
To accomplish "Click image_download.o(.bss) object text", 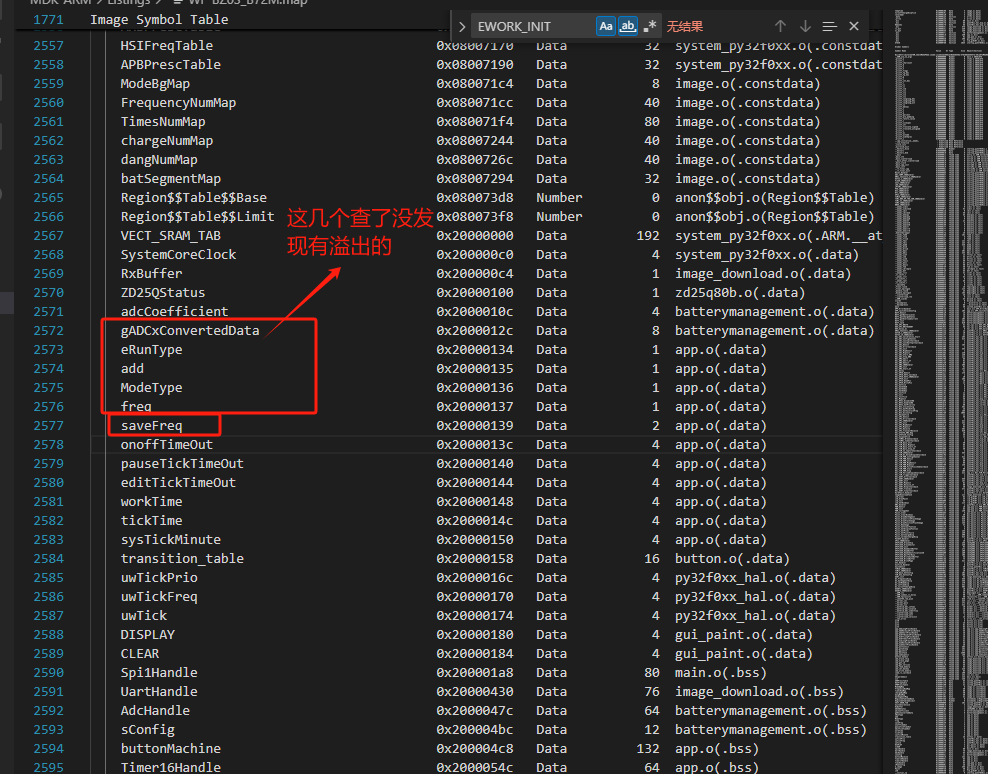I will (759, 691).
